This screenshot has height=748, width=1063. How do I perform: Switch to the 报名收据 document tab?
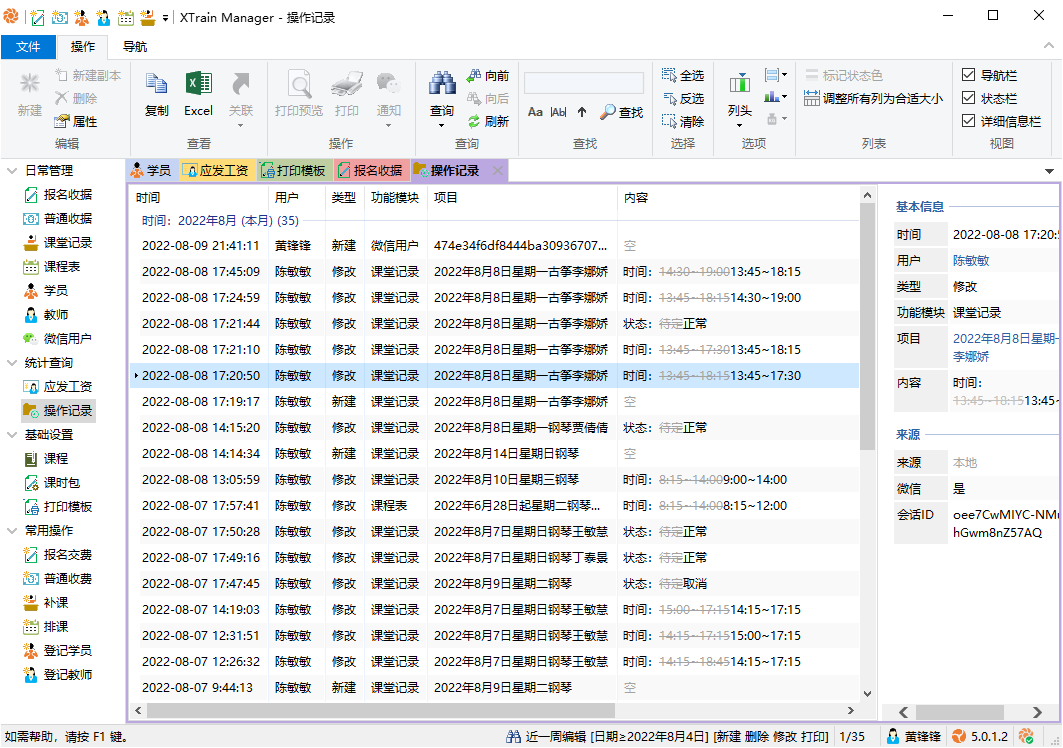pyautogui.click(x=372, y=170)
